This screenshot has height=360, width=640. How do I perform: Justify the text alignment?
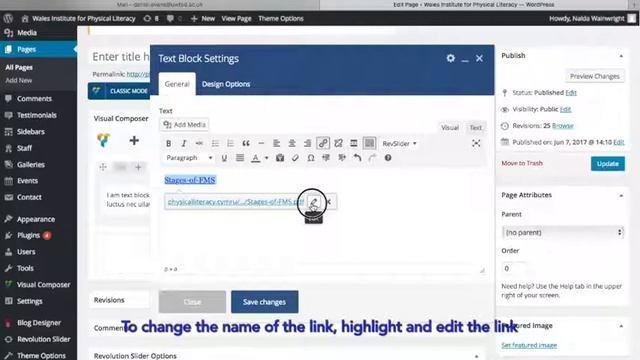point(240,158)
